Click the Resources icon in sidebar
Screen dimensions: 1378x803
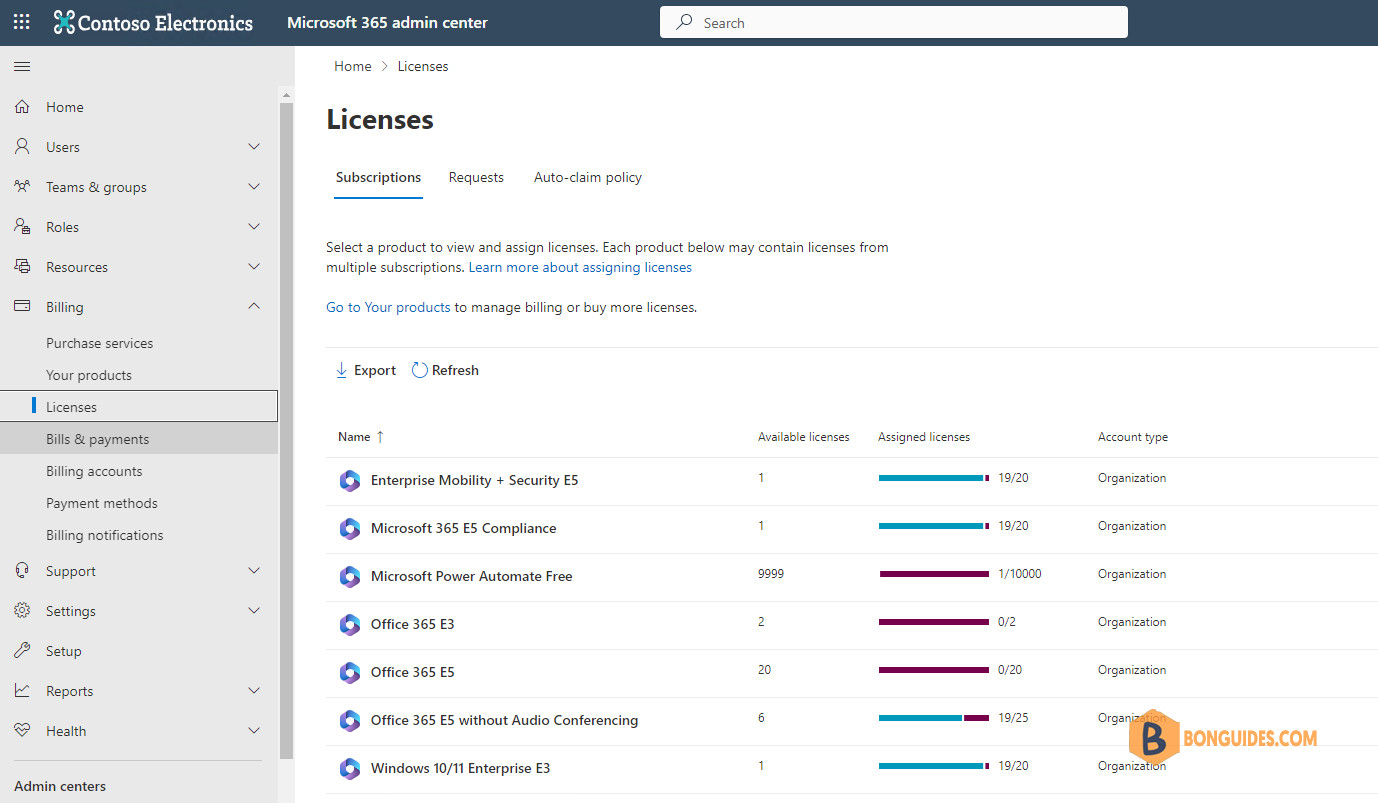pos(22,267)
